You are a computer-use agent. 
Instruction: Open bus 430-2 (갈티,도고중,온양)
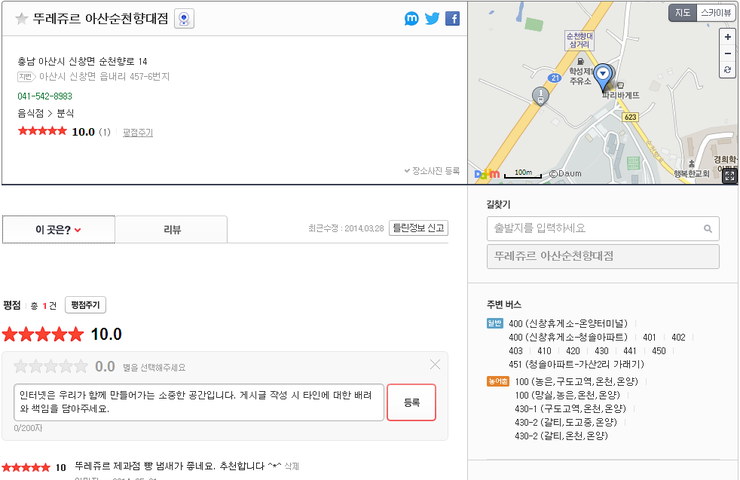point(566,422)
